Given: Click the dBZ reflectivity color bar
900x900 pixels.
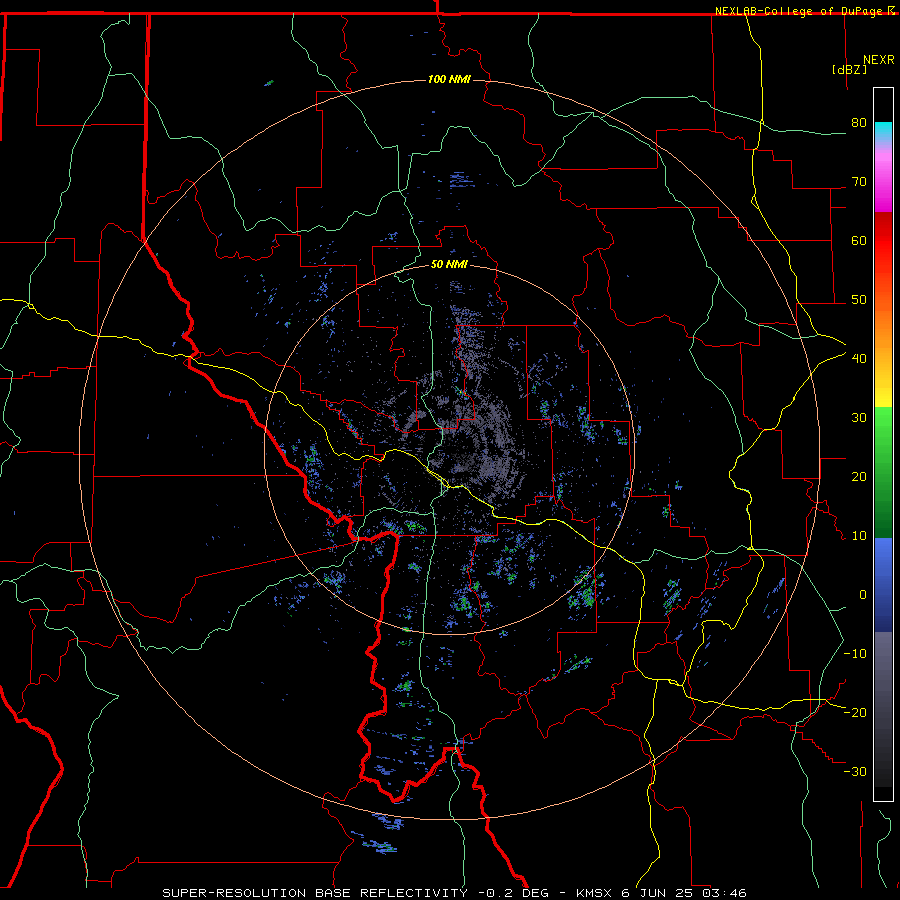Looking at the screenshot, I should pyautogui.click(x=883, y=444).
